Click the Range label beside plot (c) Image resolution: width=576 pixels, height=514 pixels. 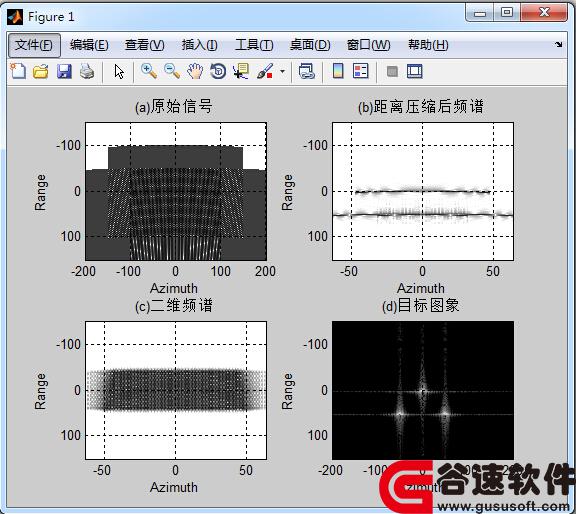tap(40, 391)
